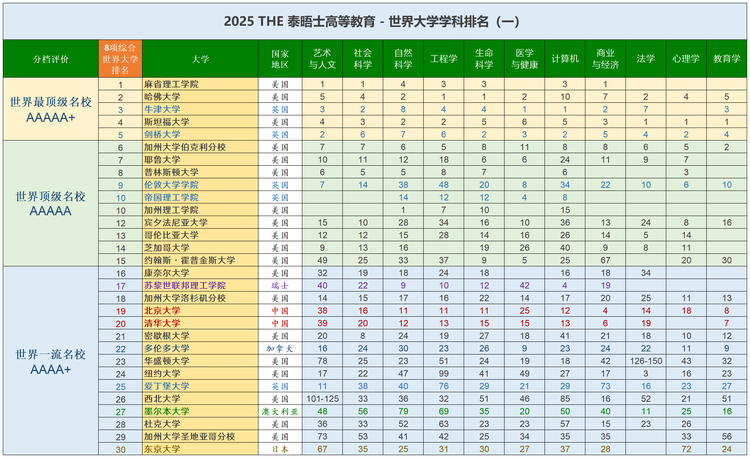Select the 艺术与人文 column header

tap(322, 59)
